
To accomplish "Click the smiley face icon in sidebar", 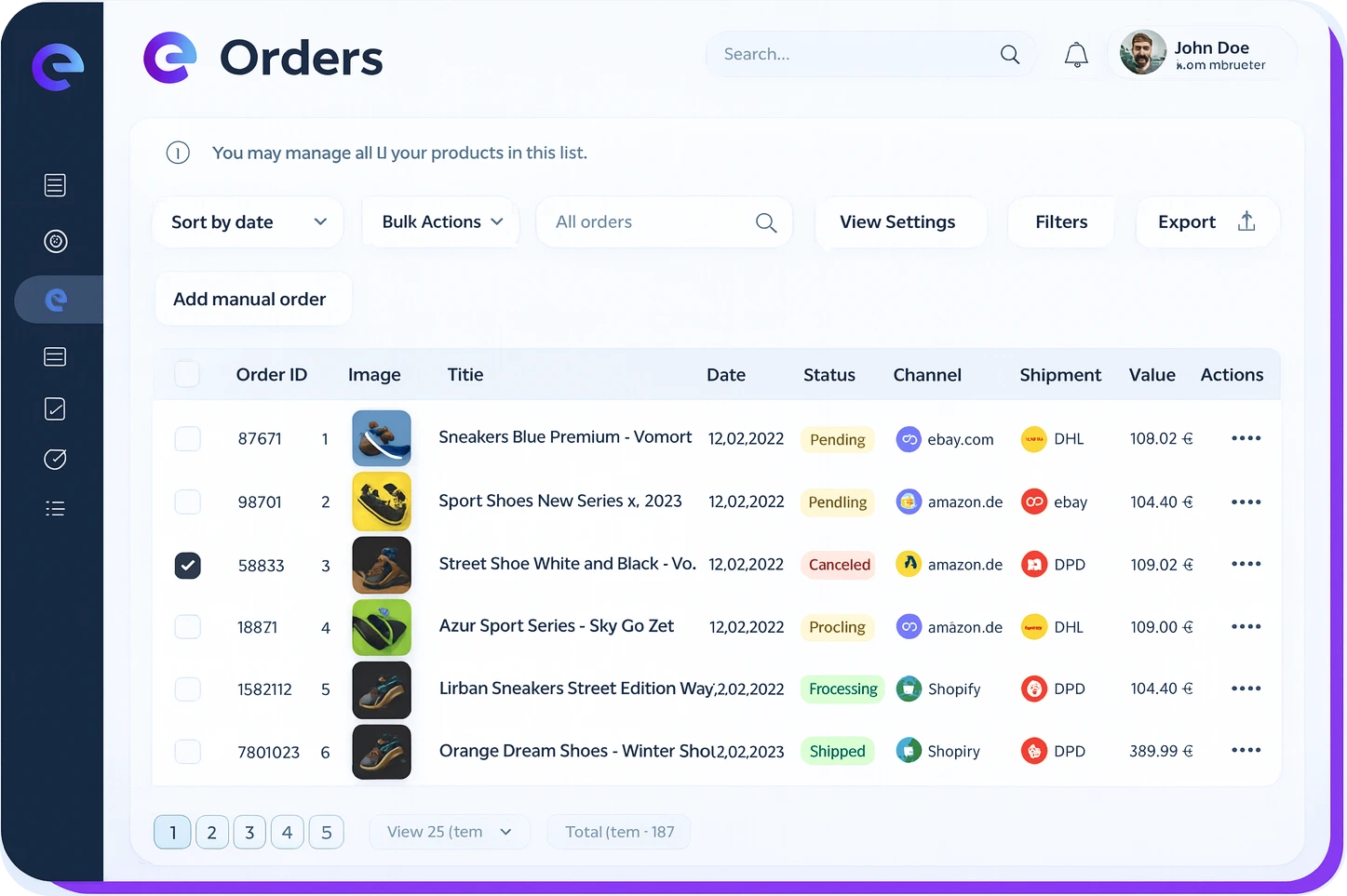I will (55, 242).
